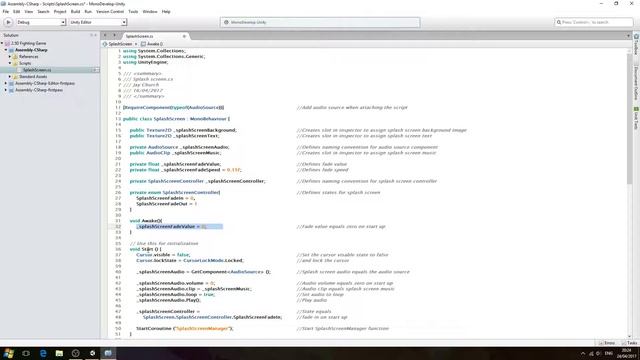The image size is (640, 360).
Task: Open Task View on the taskbar
Action: click(26, 353)
